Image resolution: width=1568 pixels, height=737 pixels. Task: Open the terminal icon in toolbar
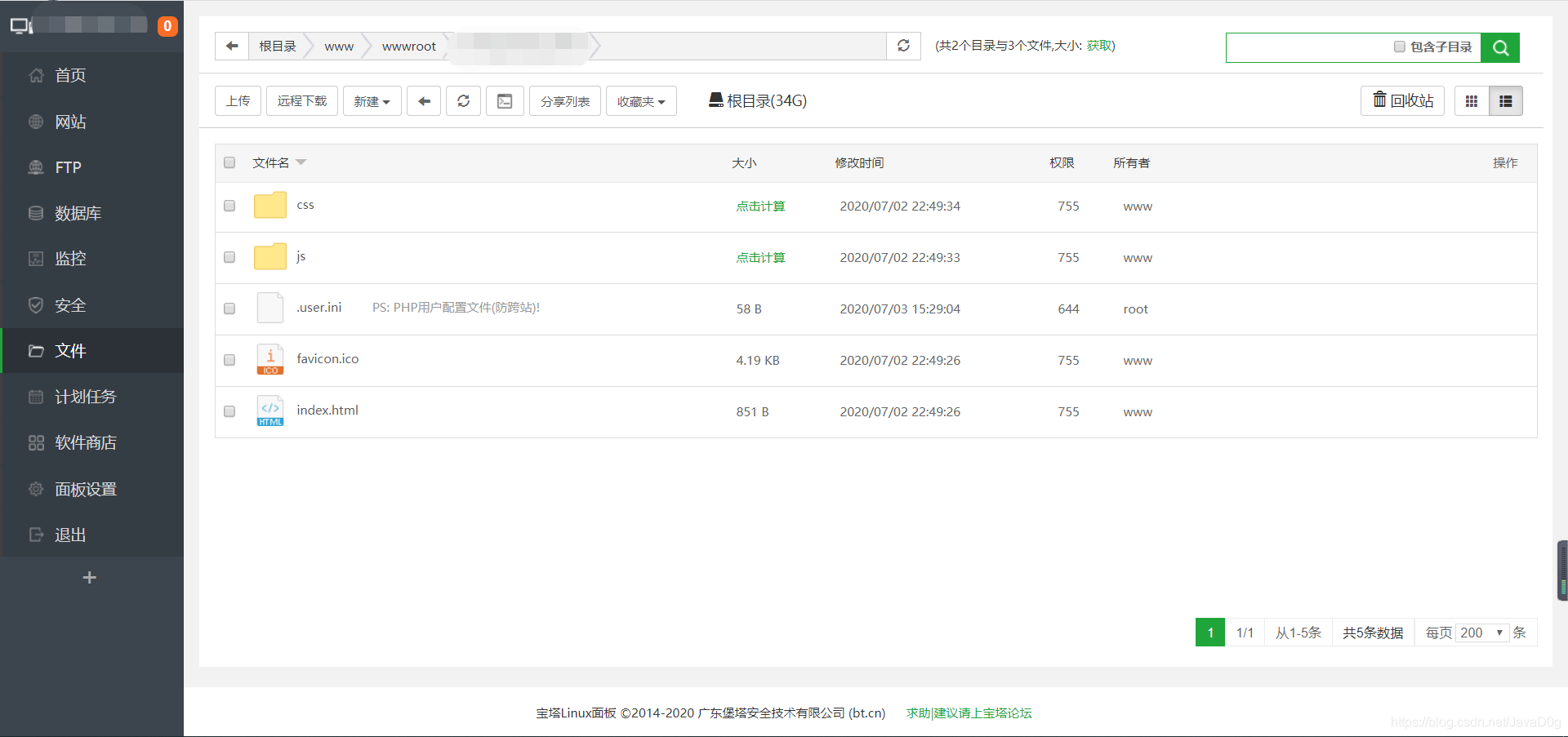click(505, 101)
